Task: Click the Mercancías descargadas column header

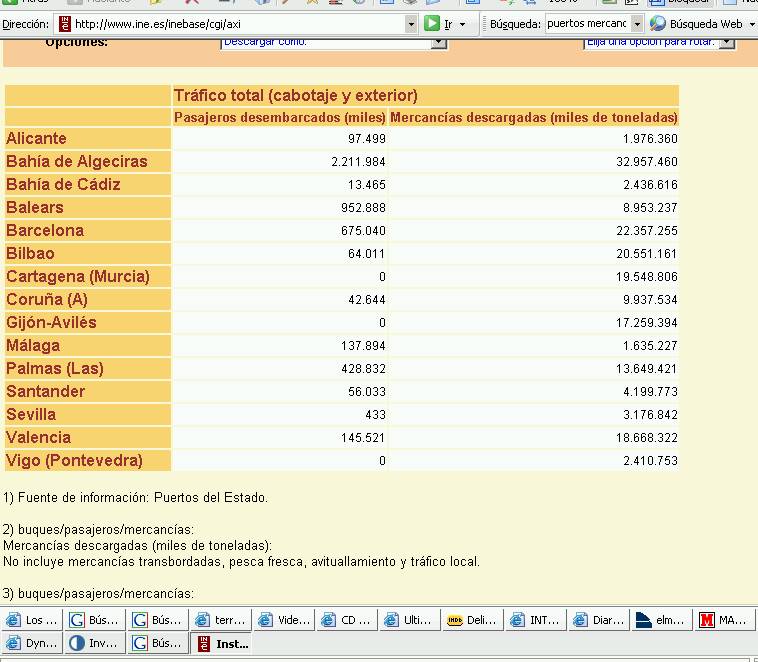Action: (x=534, y=118)
